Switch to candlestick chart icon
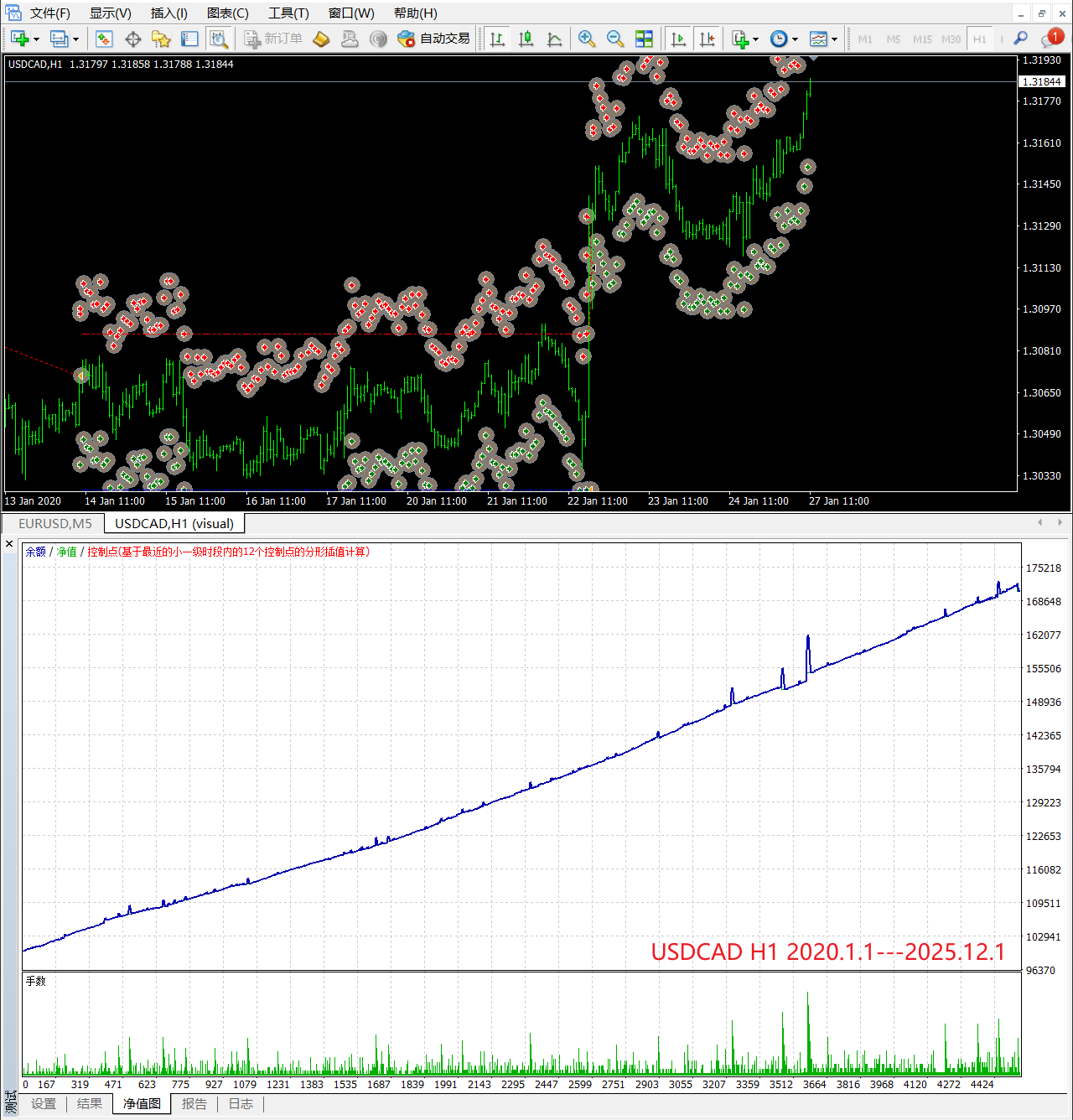Viewport: 1073px width, 1120px height. coord(526,39)
